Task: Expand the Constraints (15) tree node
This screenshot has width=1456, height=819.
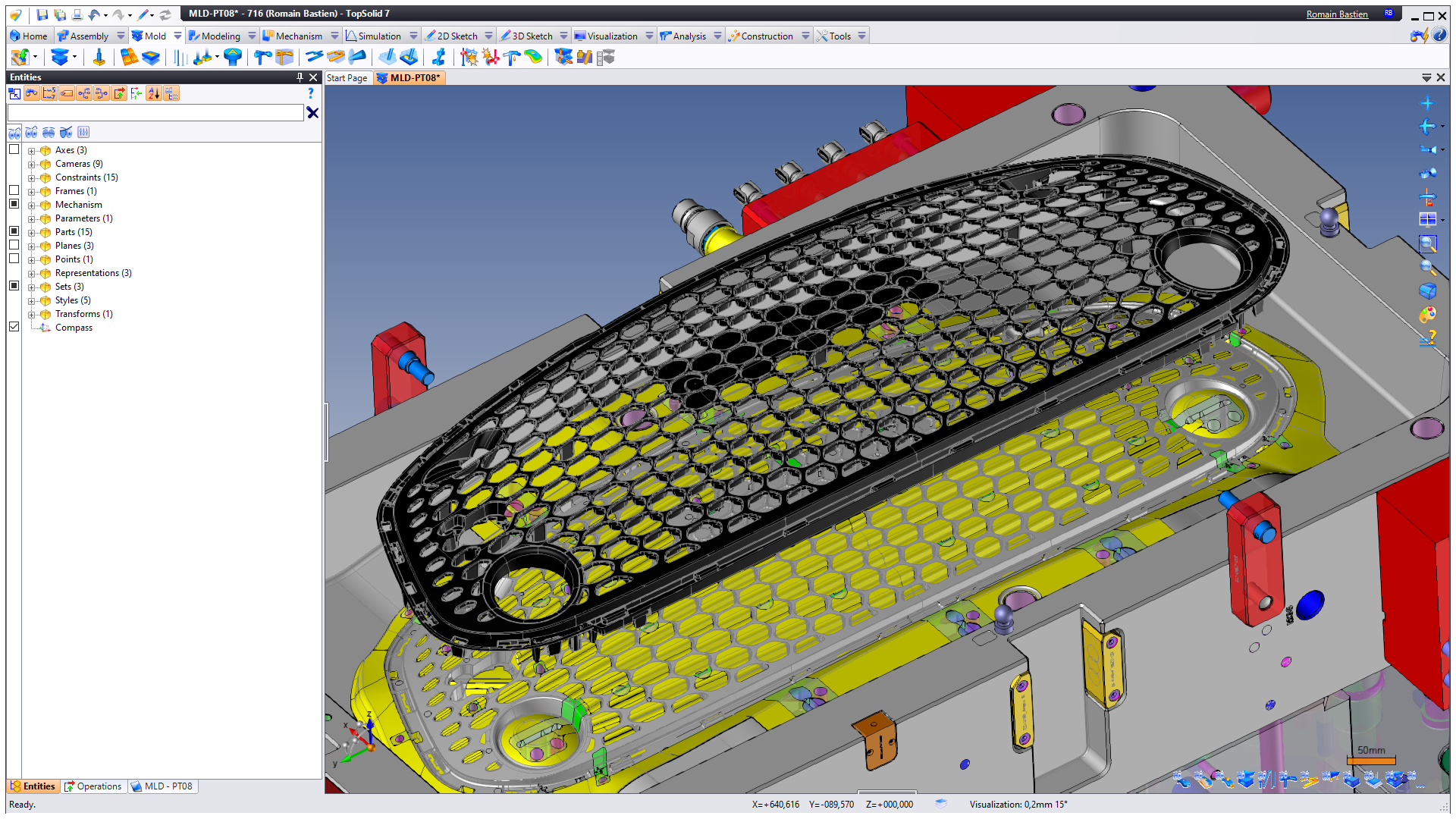Action: [x=32, y=178]
